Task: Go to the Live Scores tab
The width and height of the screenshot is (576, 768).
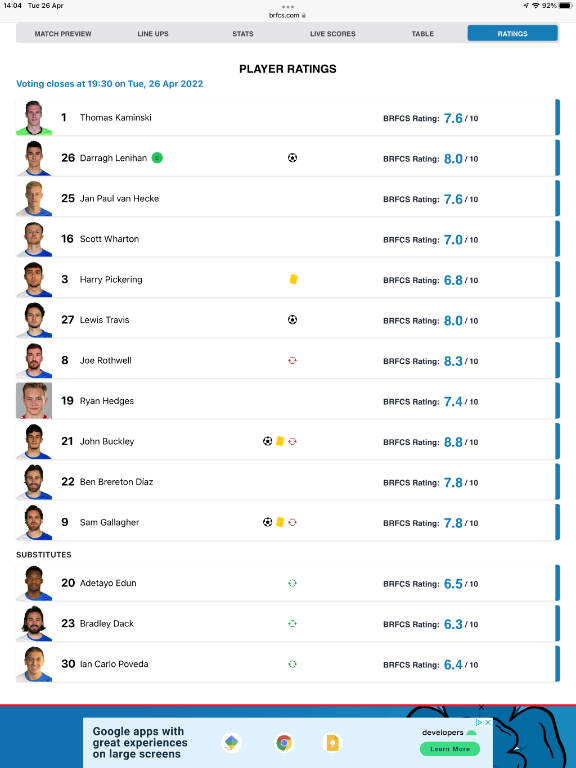Action: coord(333,34)
